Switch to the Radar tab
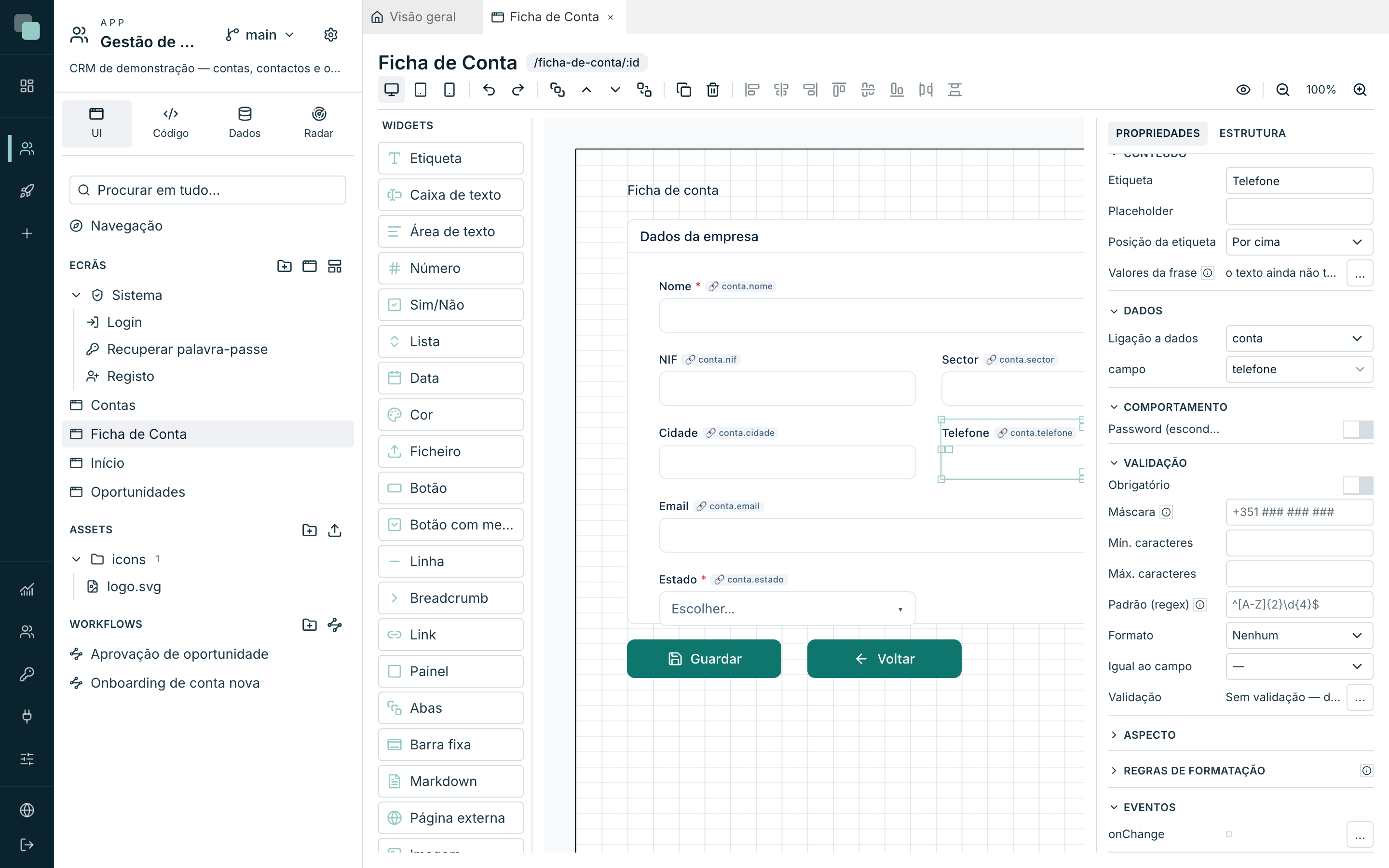Screen dimensions: 1389x868 point(318,123)
